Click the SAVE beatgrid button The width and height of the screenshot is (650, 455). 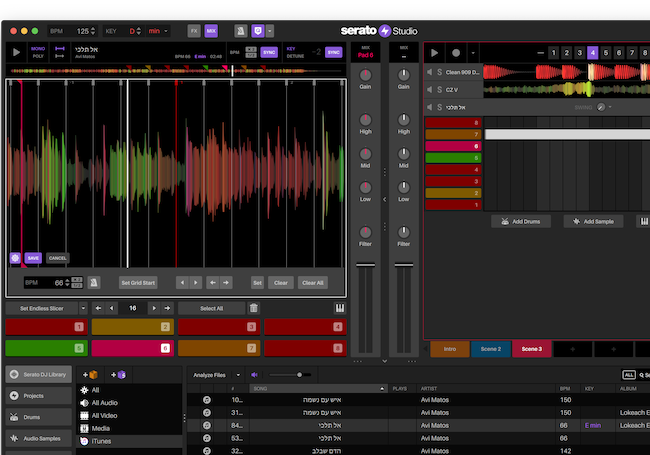click(x=33, y=258)
